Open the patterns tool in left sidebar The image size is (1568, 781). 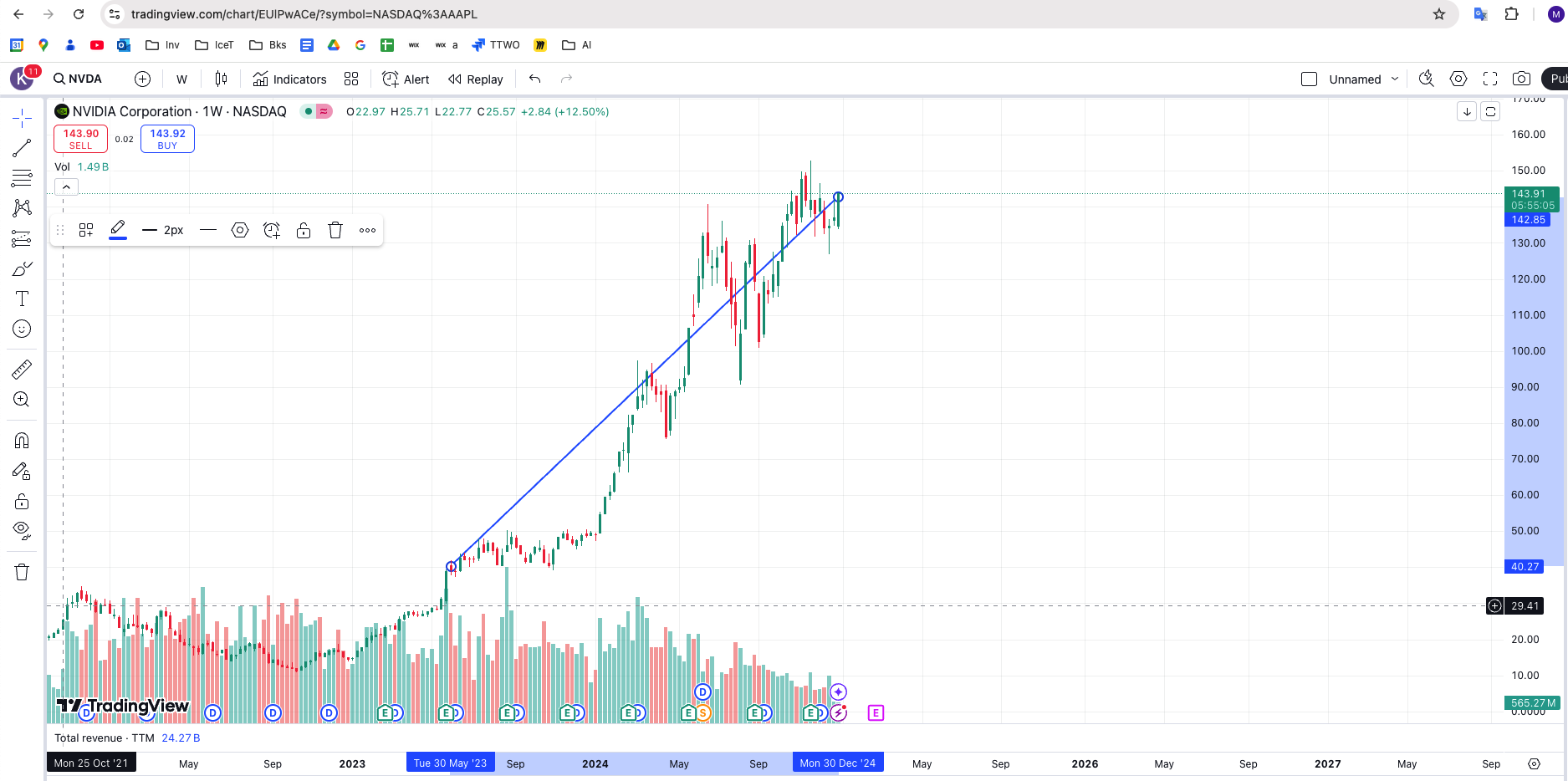(22, 208)
